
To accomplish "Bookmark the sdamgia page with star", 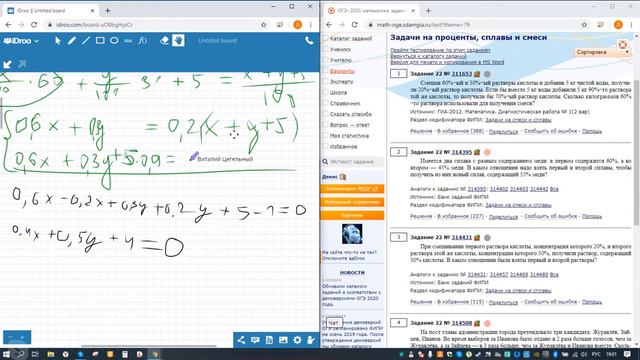I will (x=584, y=25).
